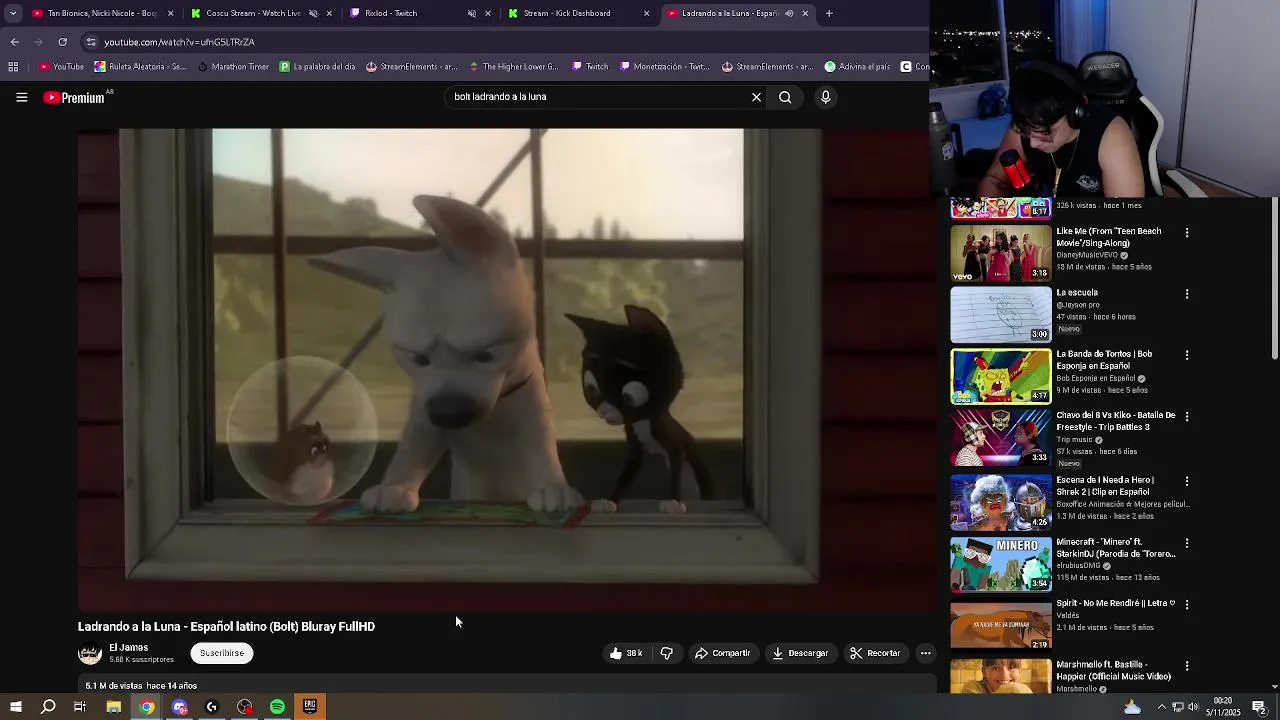Click the magnifier search button
The height and width of the screenshot is (720, 1280).
tap(785, 97)
